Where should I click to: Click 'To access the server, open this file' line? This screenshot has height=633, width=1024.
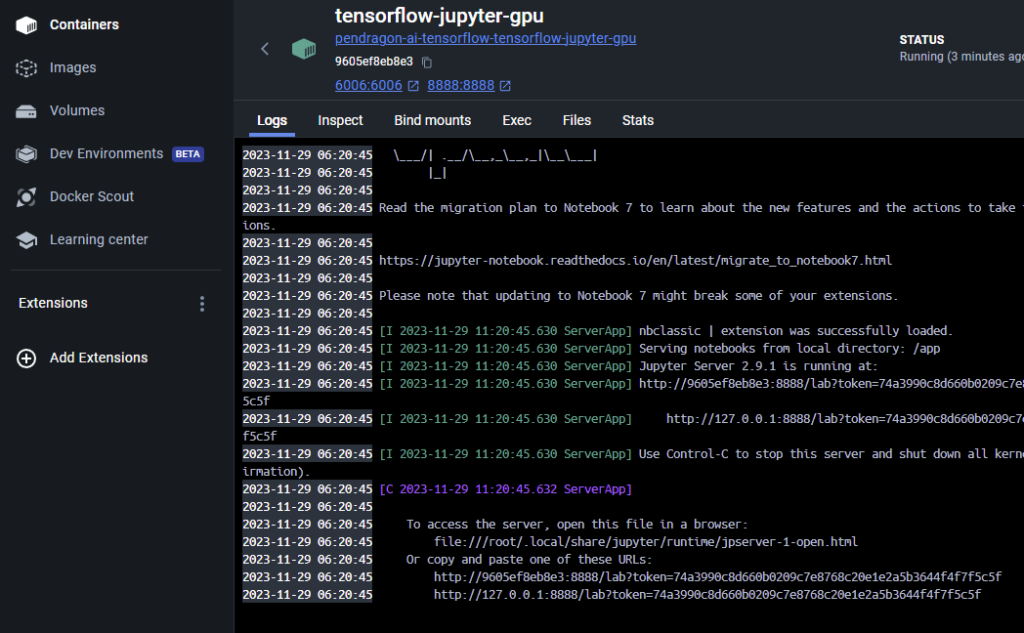(x=577, y=525)
